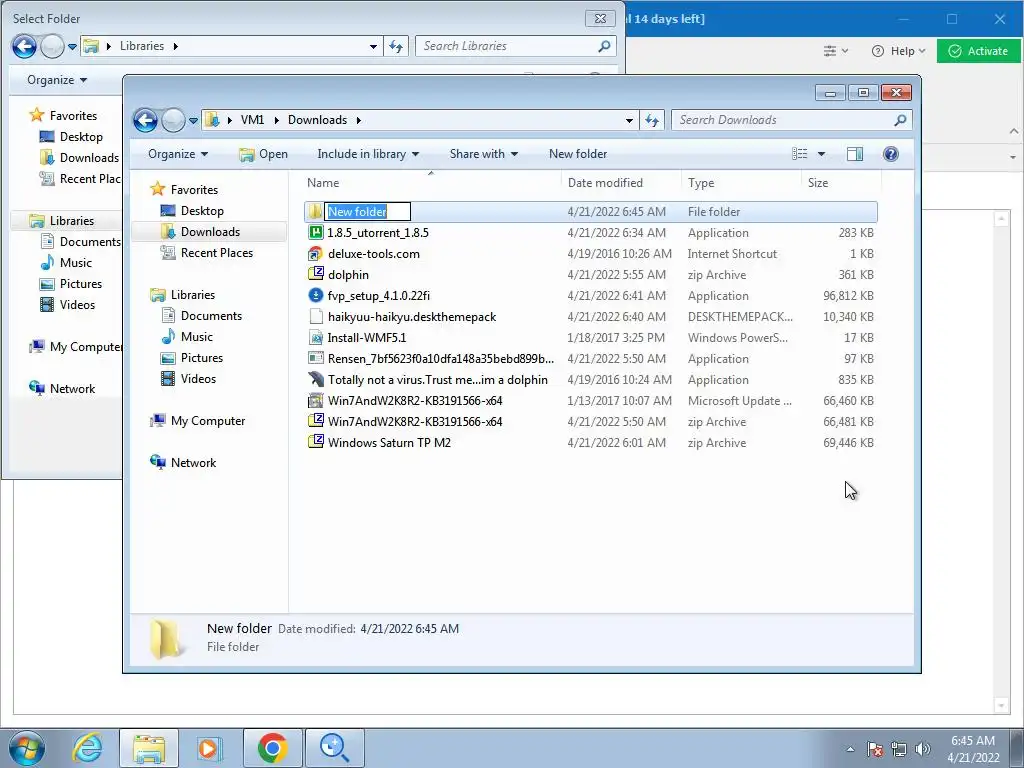Select Pictures library in Downloads window
Viewport: 1024px width, 768px height.
(202, 358)
